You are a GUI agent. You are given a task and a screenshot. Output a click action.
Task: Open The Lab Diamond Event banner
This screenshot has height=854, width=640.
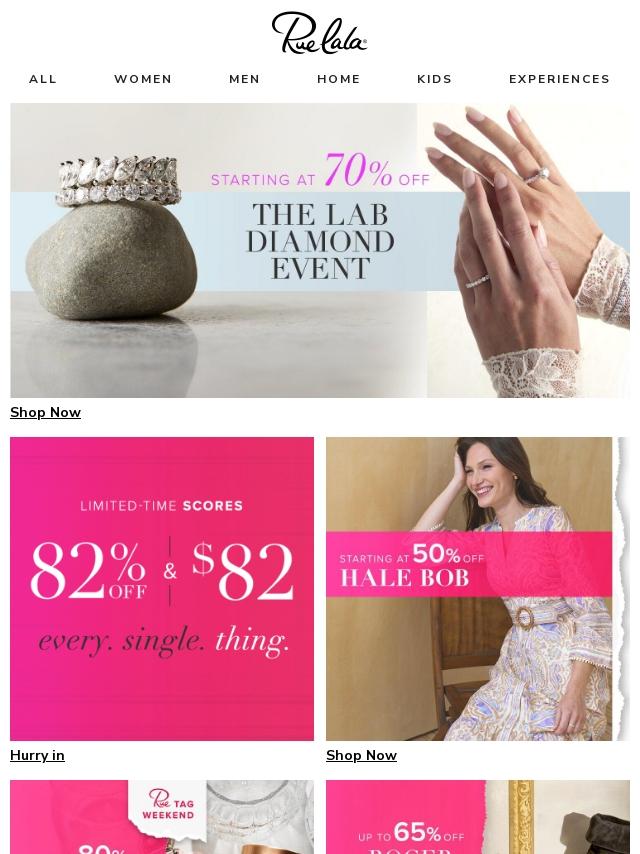pyautogui.click(x=320, y=250)
